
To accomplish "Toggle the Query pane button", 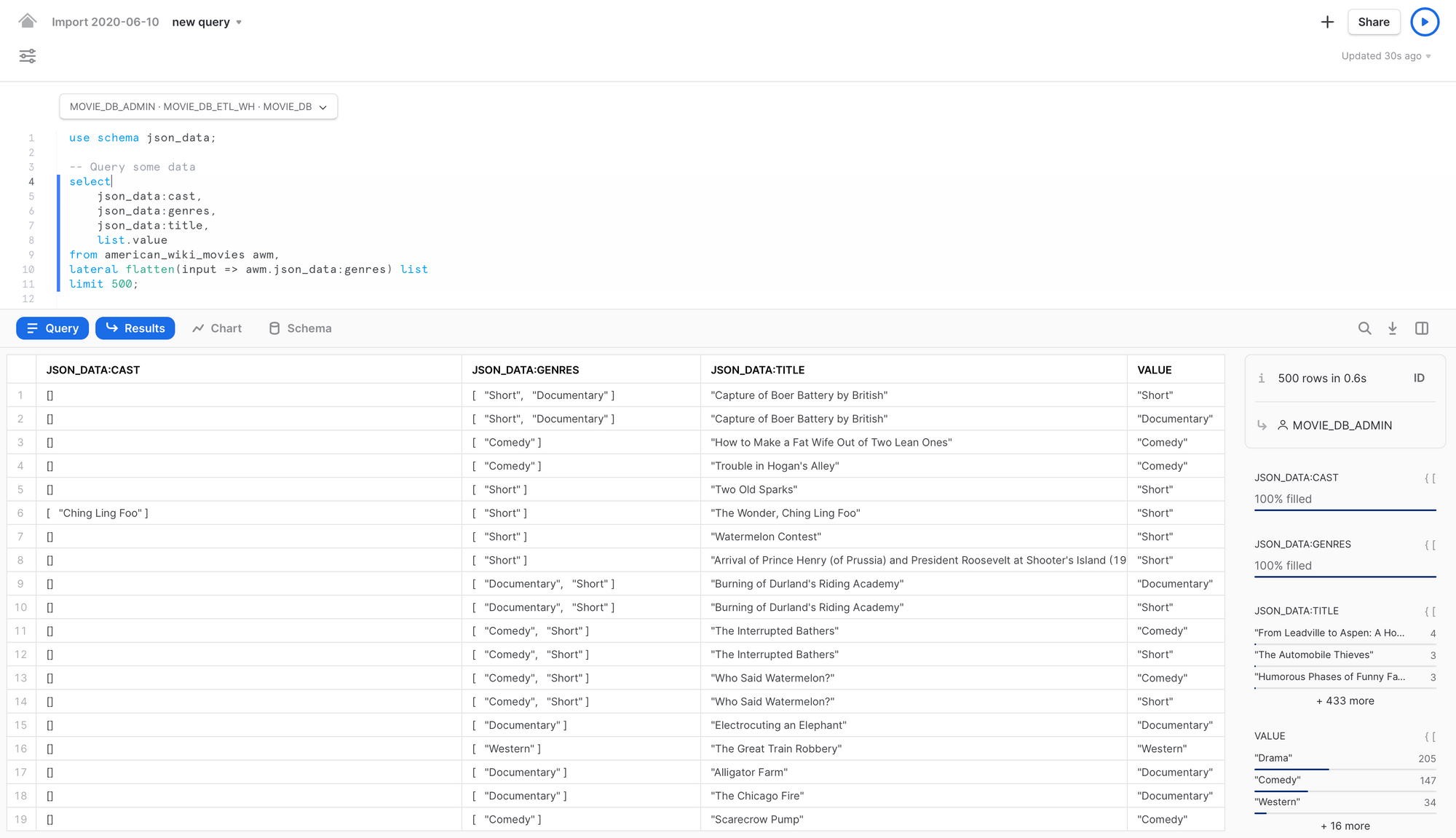I will tap(52, 328).
